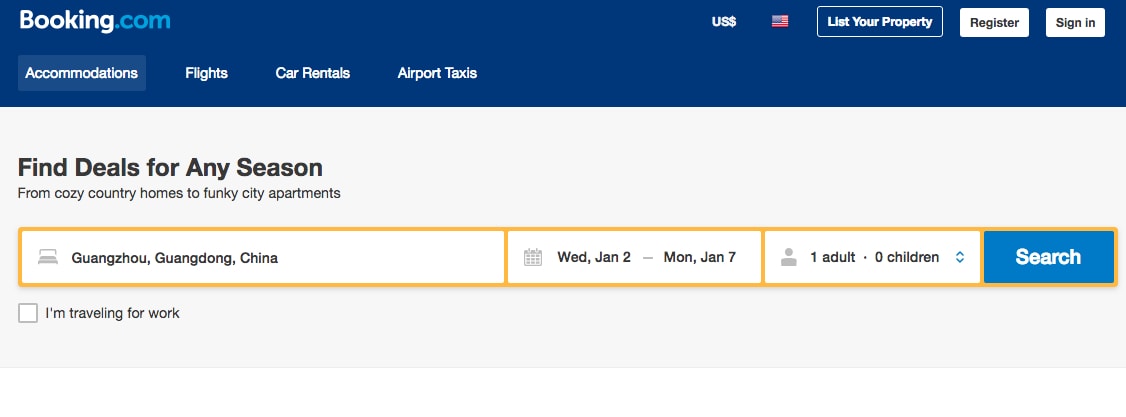The image size is (1126, 417).
Task: Pick the check-out date Mon, Jan 7
Action: [700, 258]
